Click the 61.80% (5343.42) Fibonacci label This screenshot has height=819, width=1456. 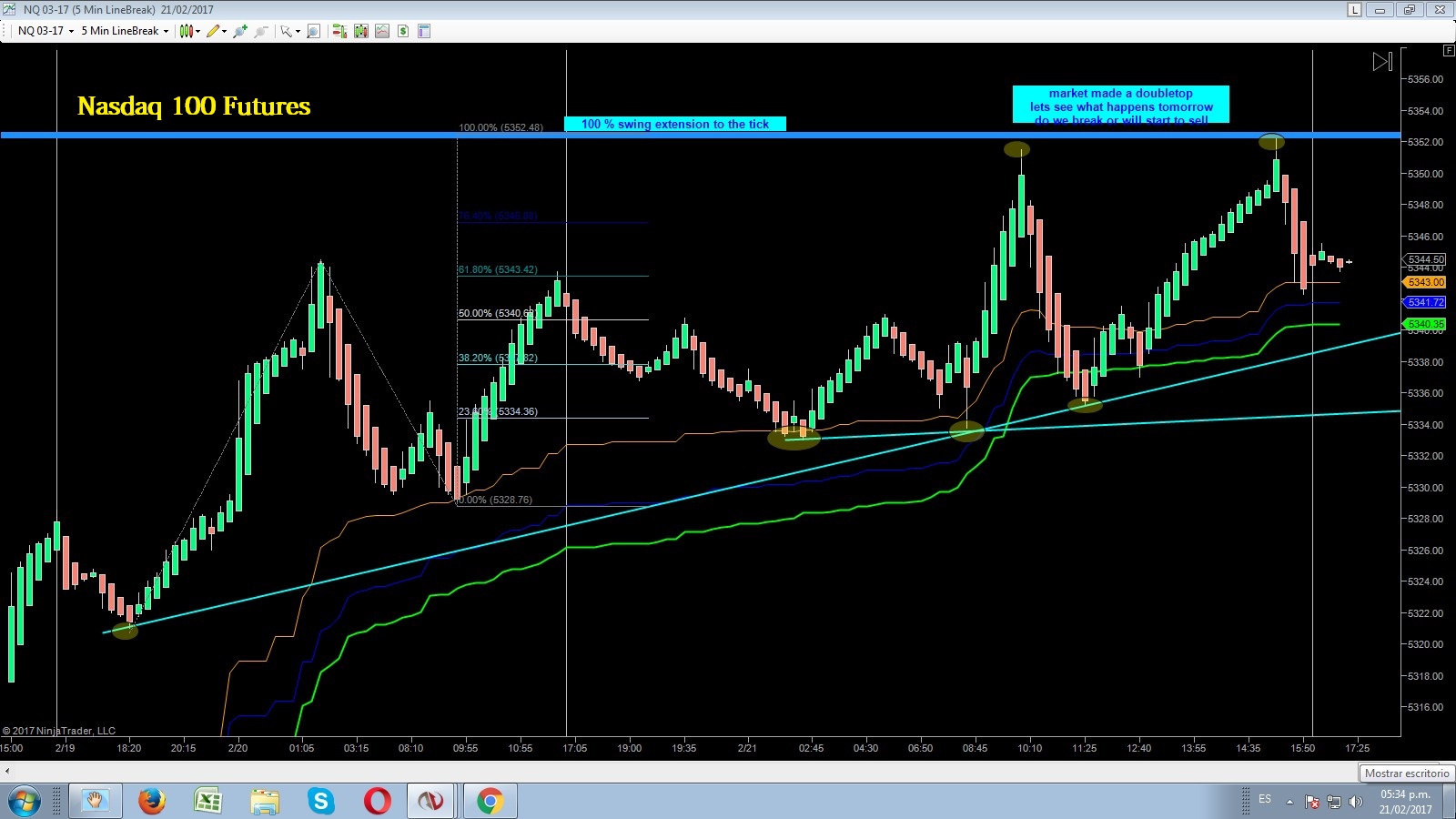point(498,269)
